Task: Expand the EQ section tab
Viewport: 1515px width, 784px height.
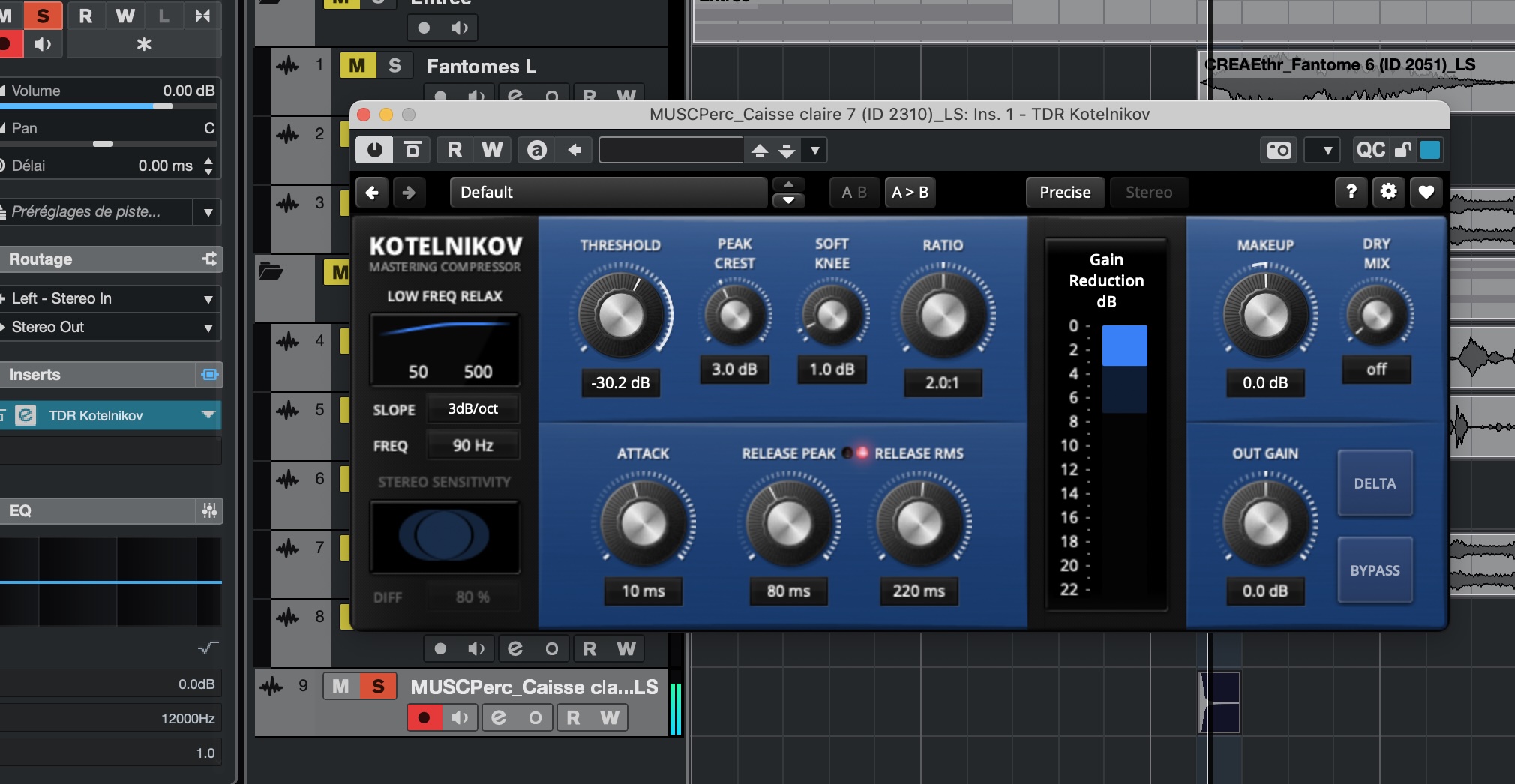Action: [x=97, y=510]
